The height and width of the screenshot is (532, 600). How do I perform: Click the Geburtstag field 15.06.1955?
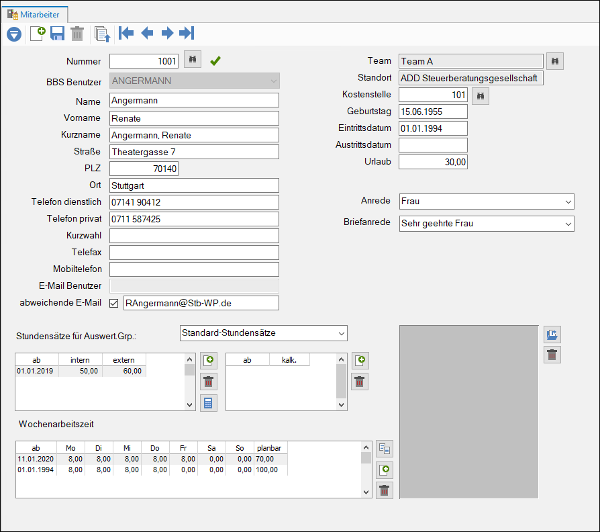point(433,112)
